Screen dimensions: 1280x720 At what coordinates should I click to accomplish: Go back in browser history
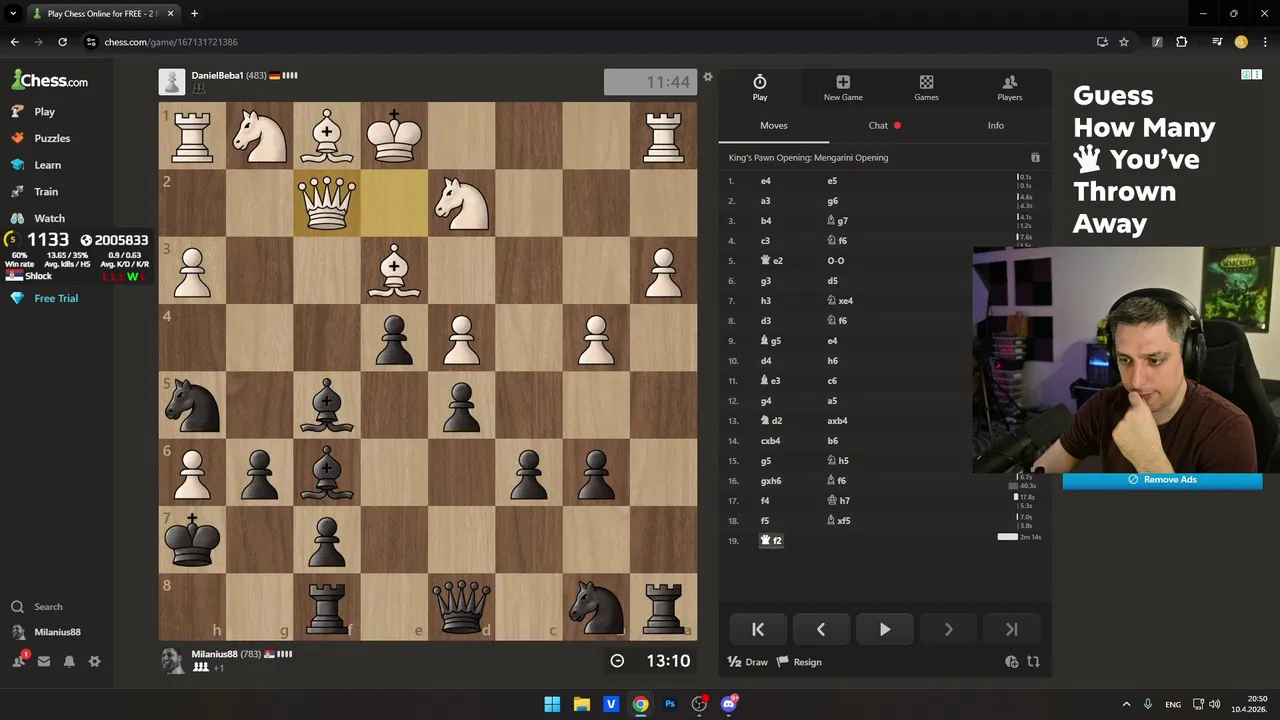(14, 42)
